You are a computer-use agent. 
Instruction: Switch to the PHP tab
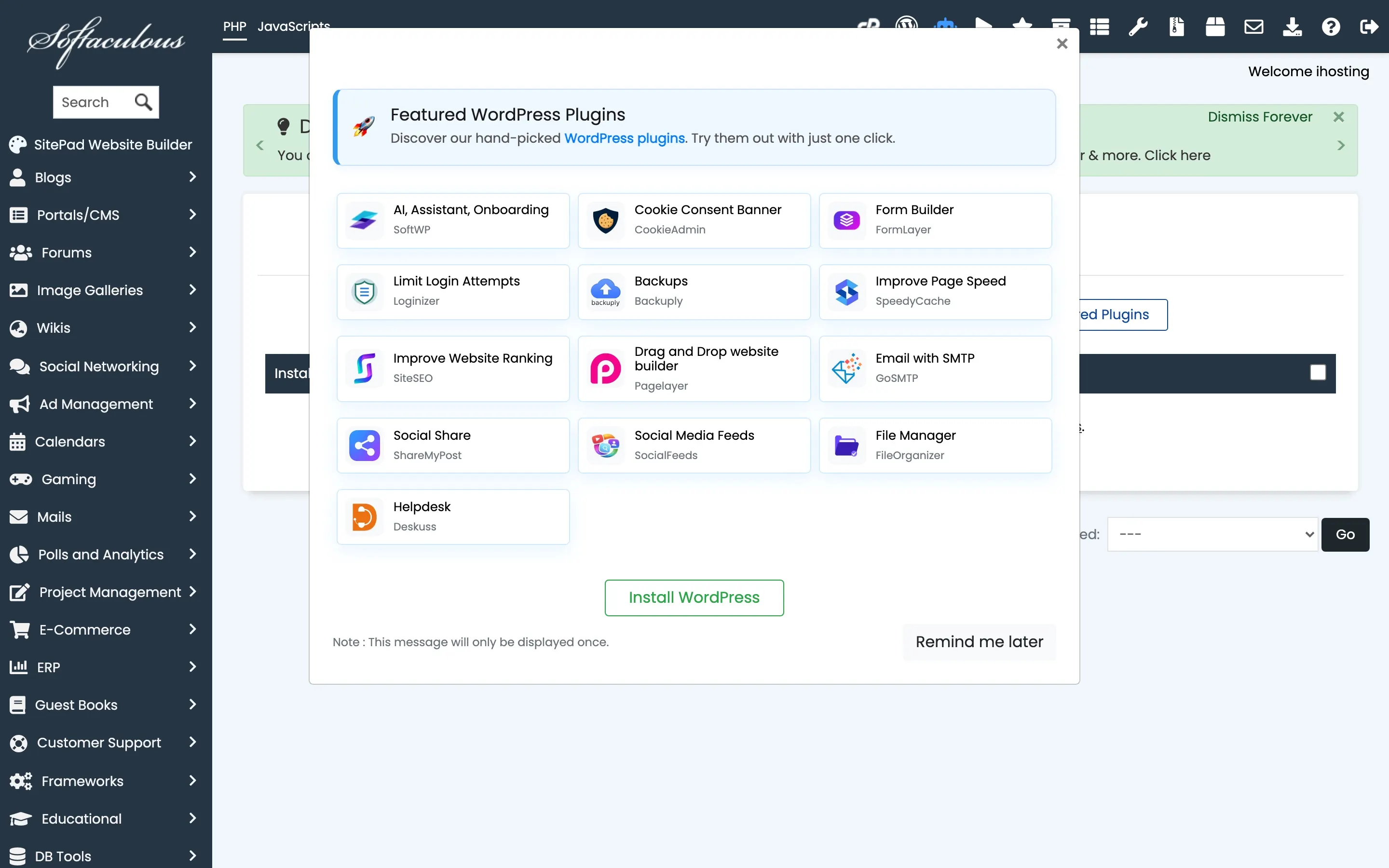(x=235, y=27)
